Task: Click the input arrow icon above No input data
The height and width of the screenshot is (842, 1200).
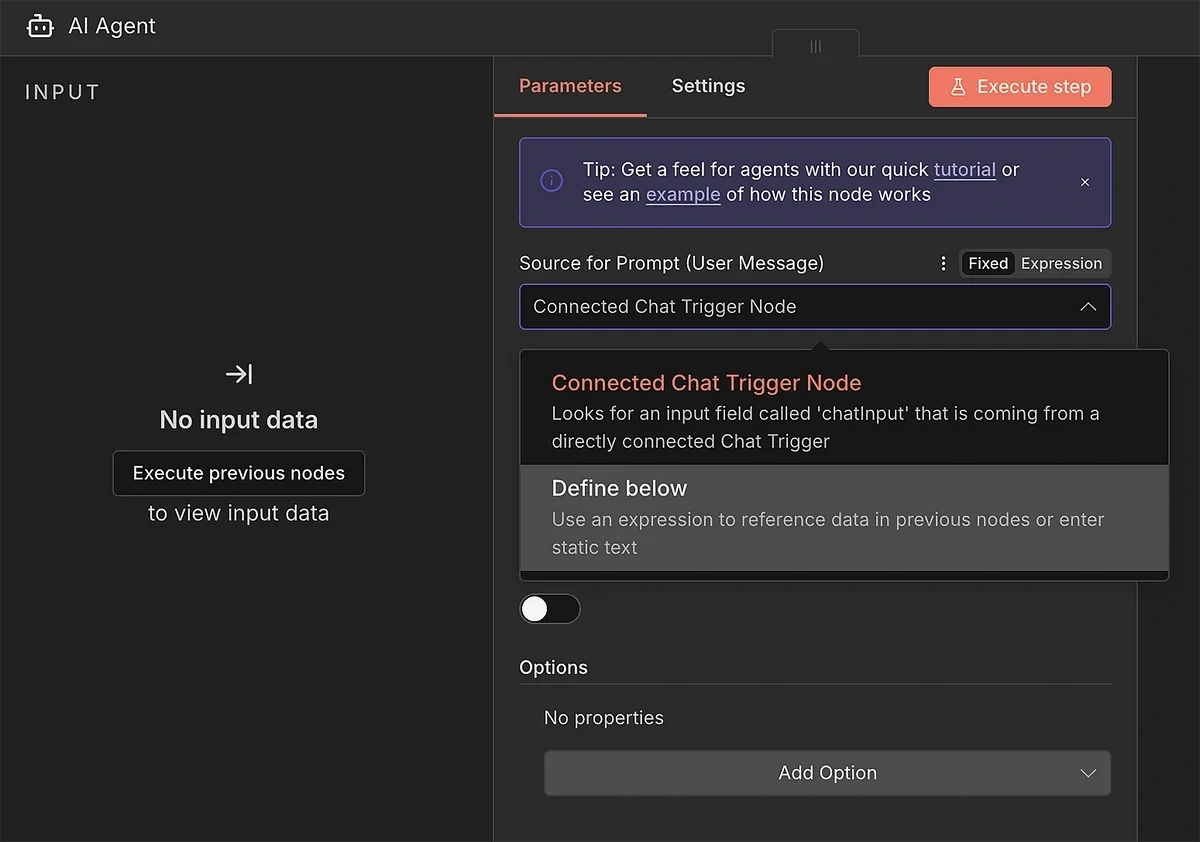Action: (239, 374)
